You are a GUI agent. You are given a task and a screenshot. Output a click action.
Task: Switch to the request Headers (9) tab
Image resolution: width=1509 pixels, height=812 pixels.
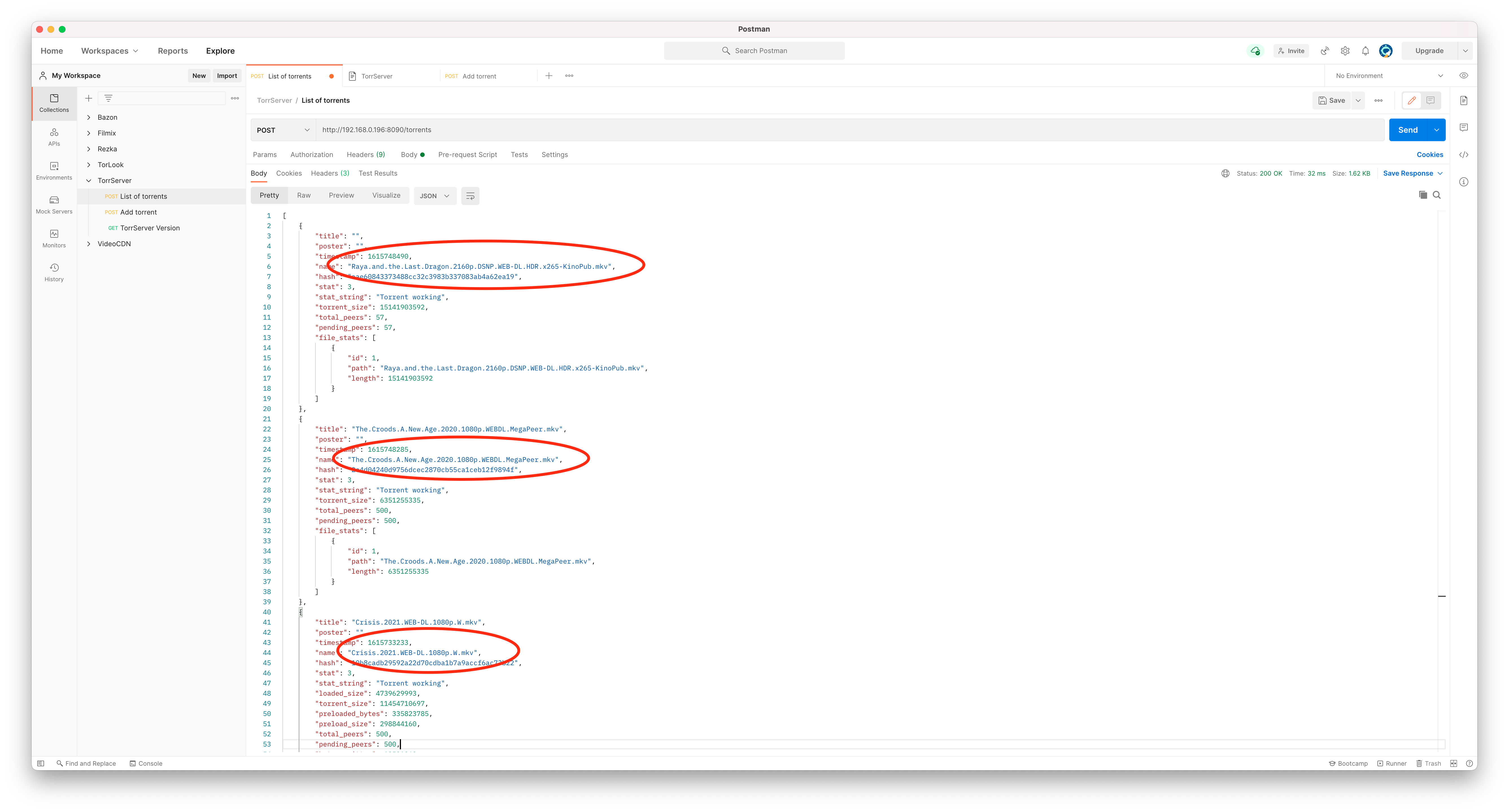[366, 155]
